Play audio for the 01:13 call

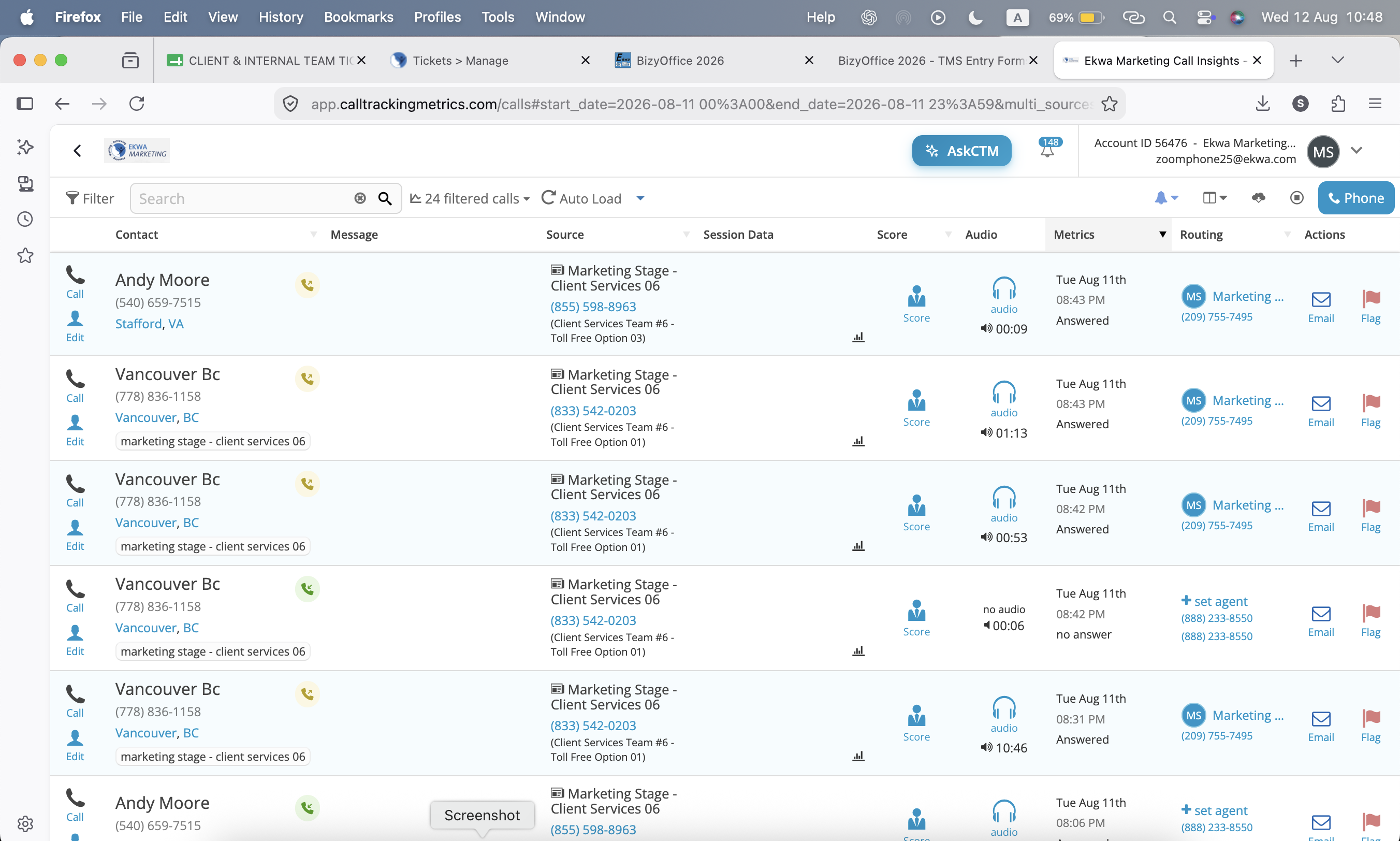(1004, 400)
